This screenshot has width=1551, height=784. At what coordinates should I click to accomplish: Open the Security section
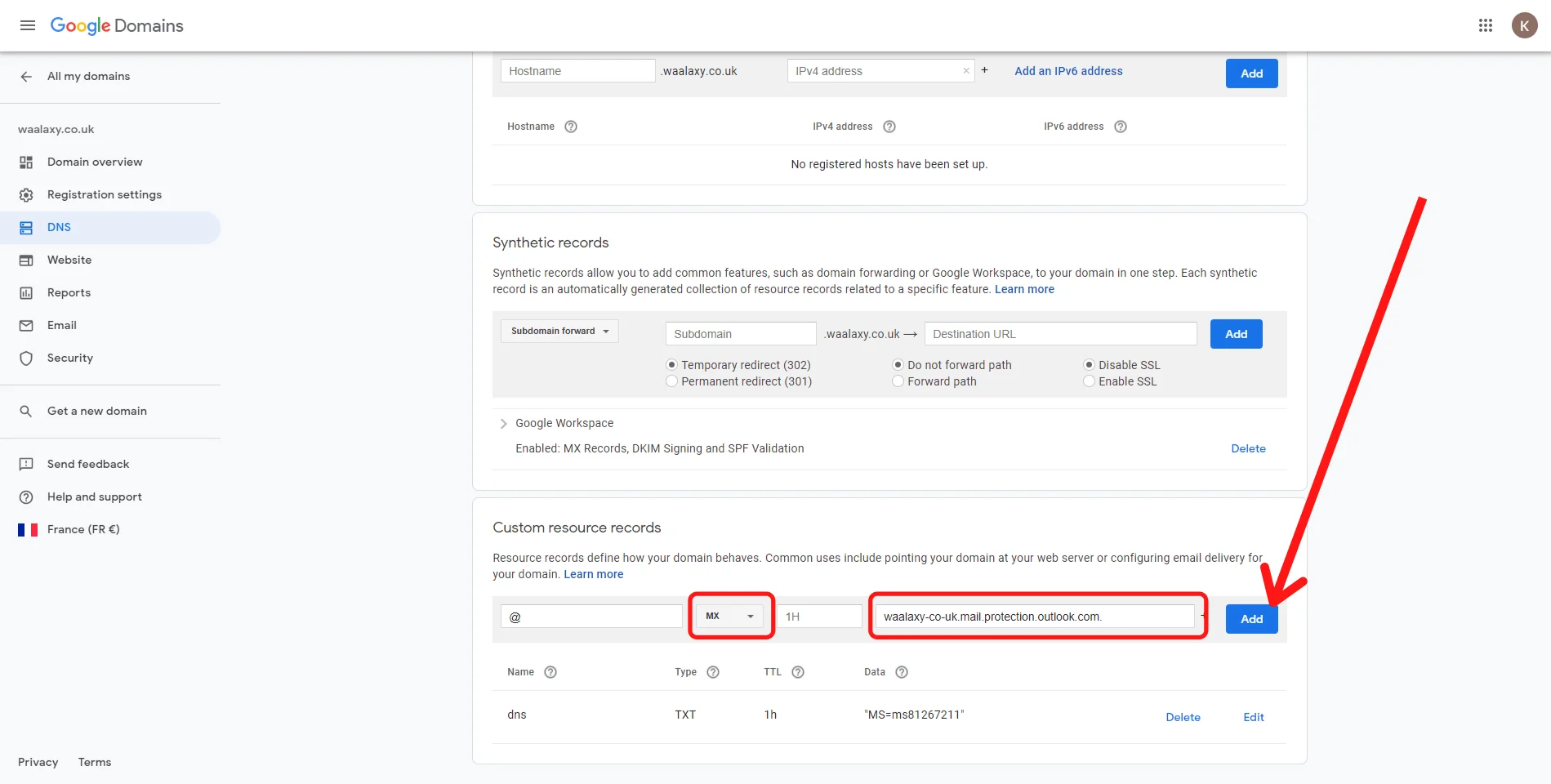(70, 359)
